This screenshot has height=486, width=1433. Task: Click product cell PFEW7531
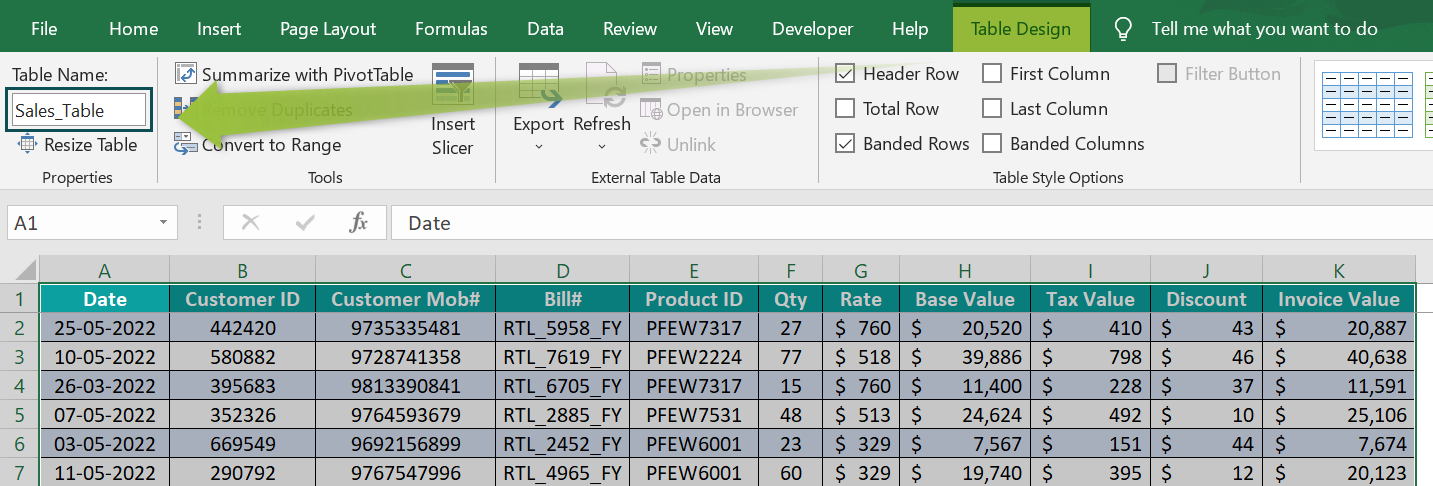(694, 414)
